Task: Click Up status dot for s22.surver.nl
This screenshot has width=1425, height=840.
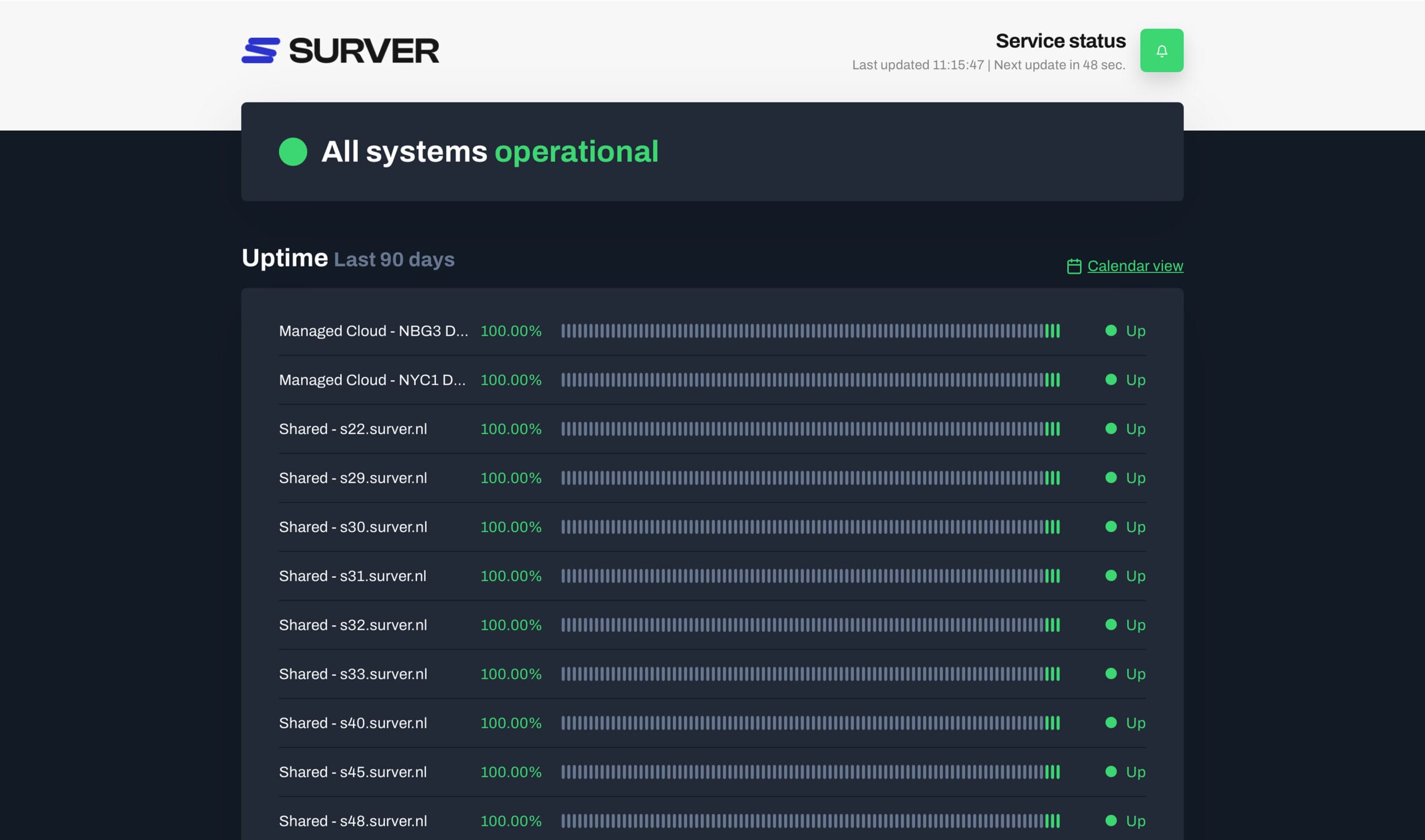Action: (x=1110, y=429)
